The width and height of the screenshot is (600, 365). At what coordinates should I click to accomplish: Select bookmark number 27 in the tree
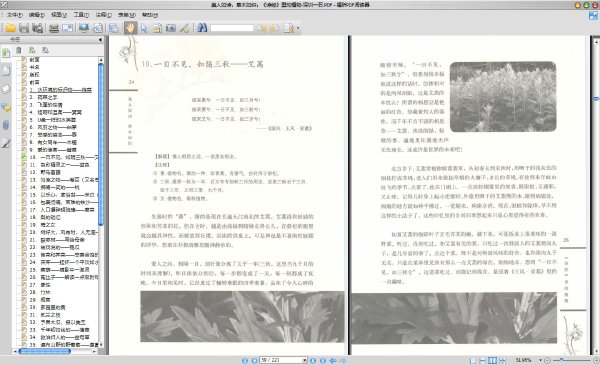pyautogui.click(x=40, y=285)
